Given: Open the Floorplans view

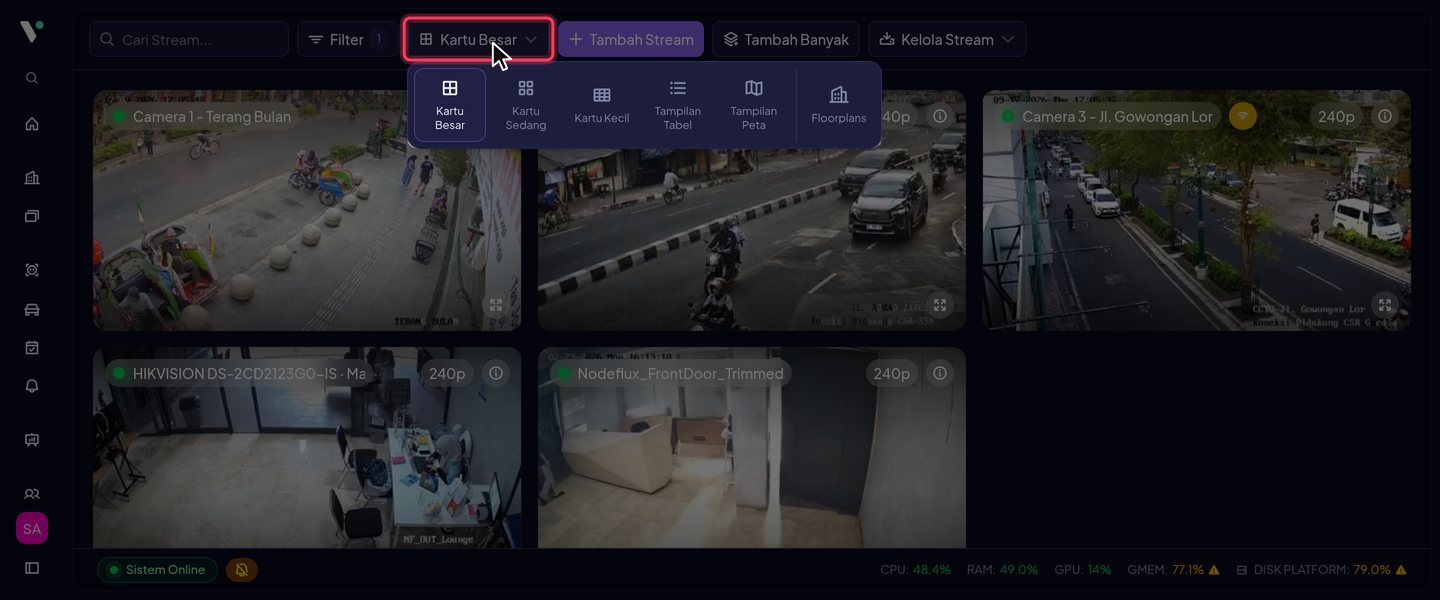Looking at the screenshot, I should click(839, 105).
